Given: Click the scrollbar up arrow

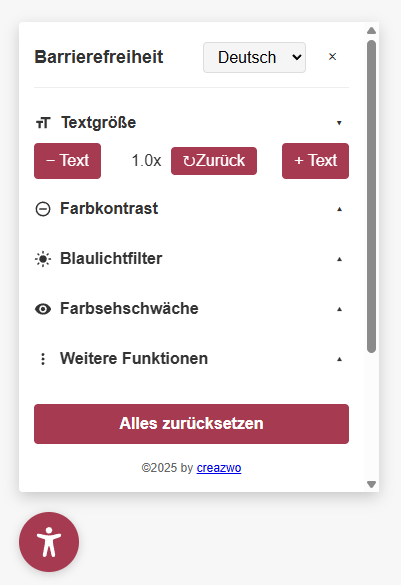Looking at the screenshot, I should [371, 31].
